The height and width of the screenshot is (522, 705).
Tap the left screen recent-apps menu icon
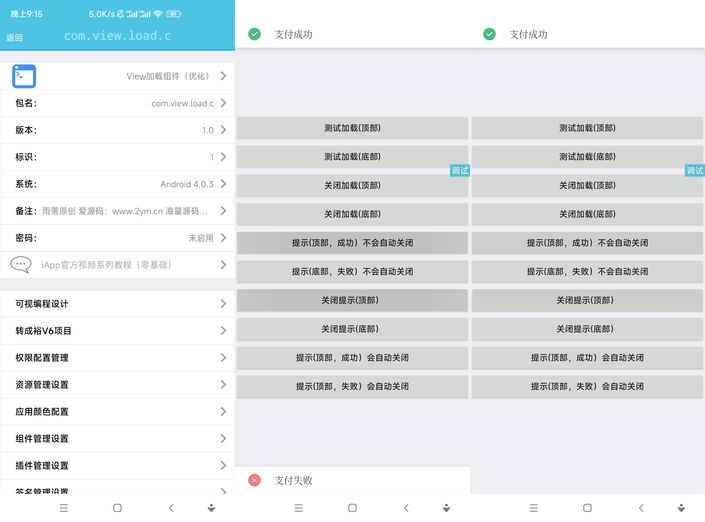tap(64, 508)
